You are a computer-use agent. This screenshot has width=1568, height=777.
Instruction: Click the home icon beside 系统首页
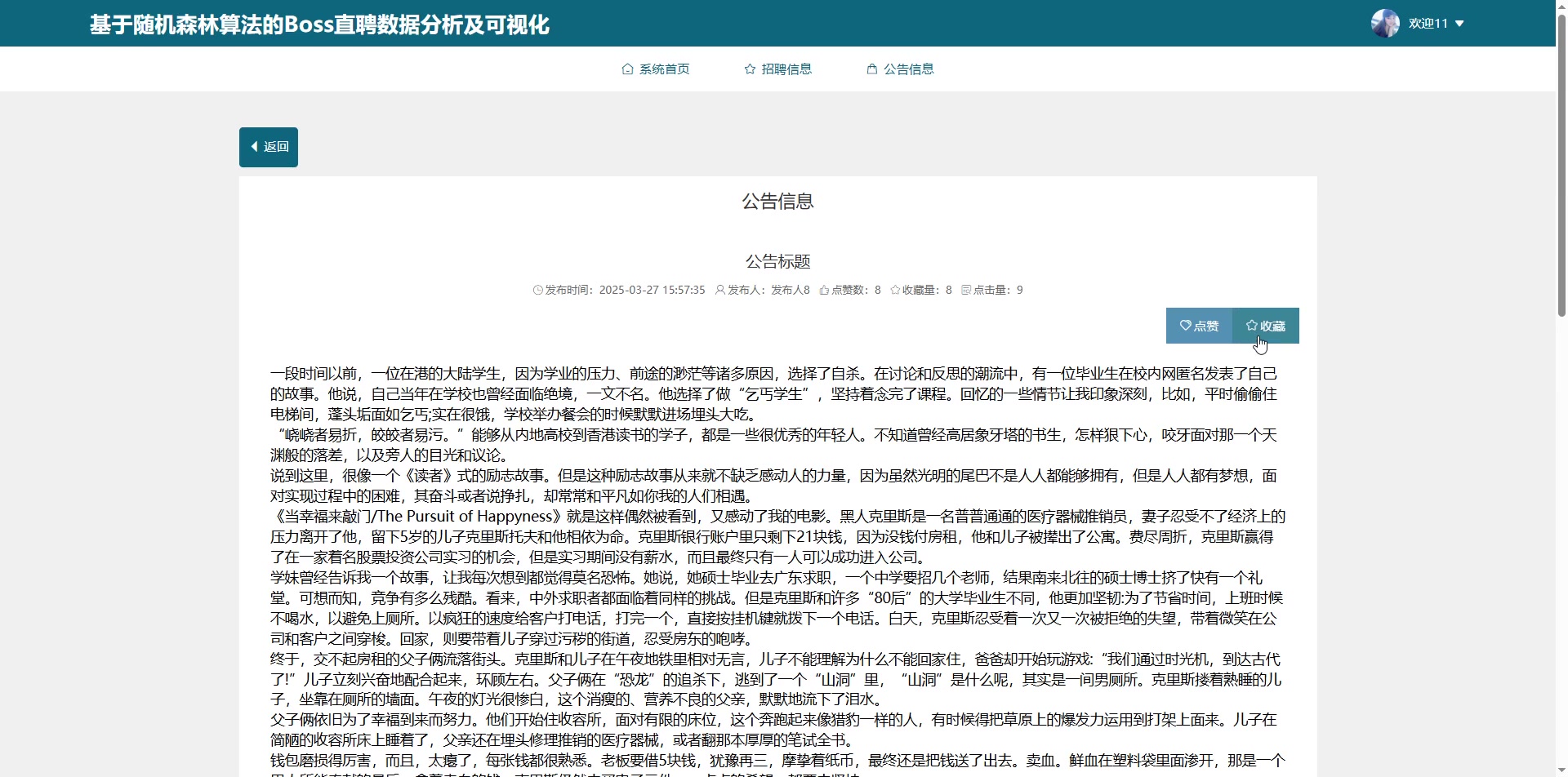pyautogui.click(x=626, y=69)
